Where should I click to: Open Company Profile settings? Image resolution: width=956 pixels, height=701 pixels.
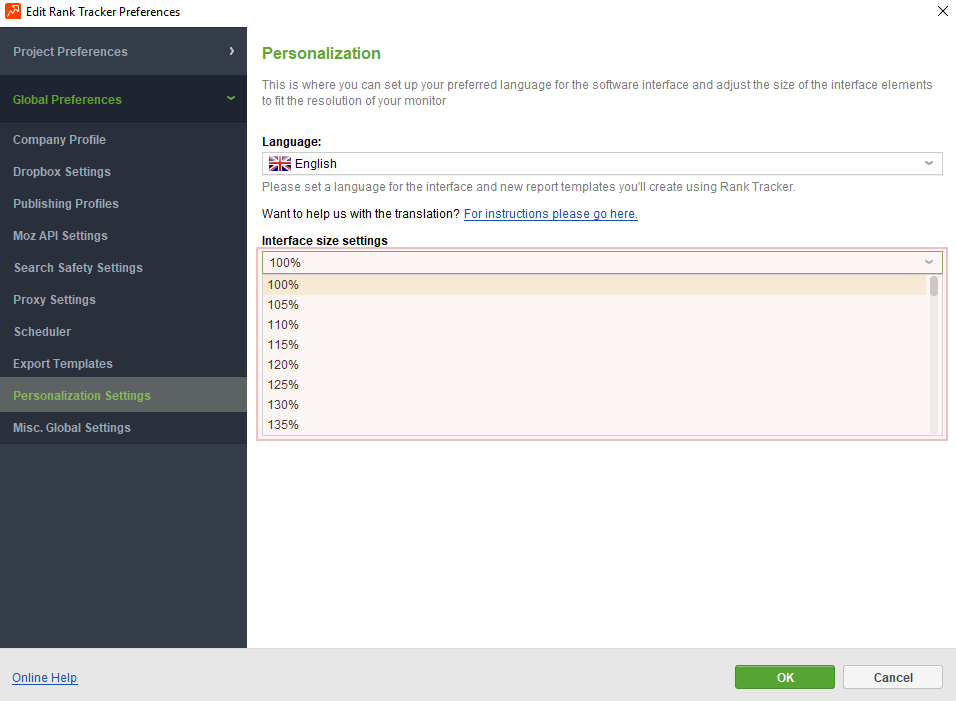pyautogui.click(x=59, y=140)
